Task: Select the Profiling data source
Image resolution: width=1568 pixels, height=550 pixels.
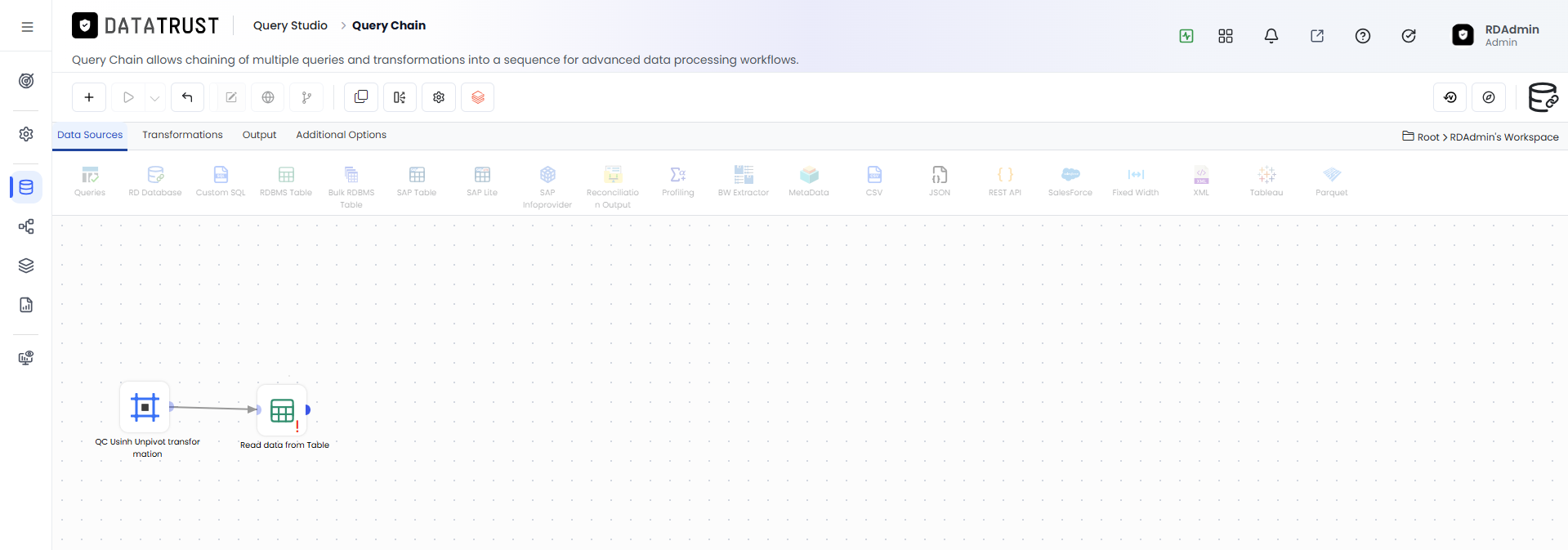Action: [678, 181]
